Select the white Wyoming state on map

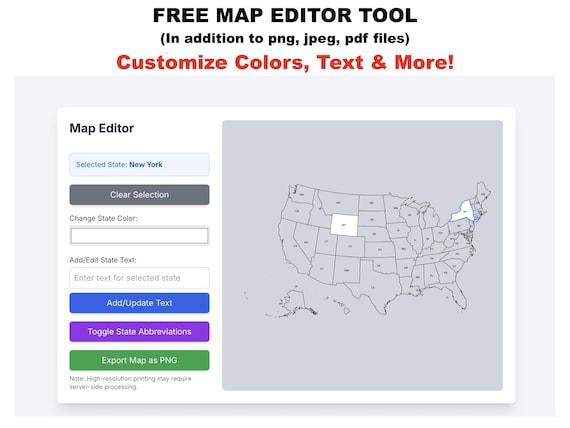pos(344,225)
